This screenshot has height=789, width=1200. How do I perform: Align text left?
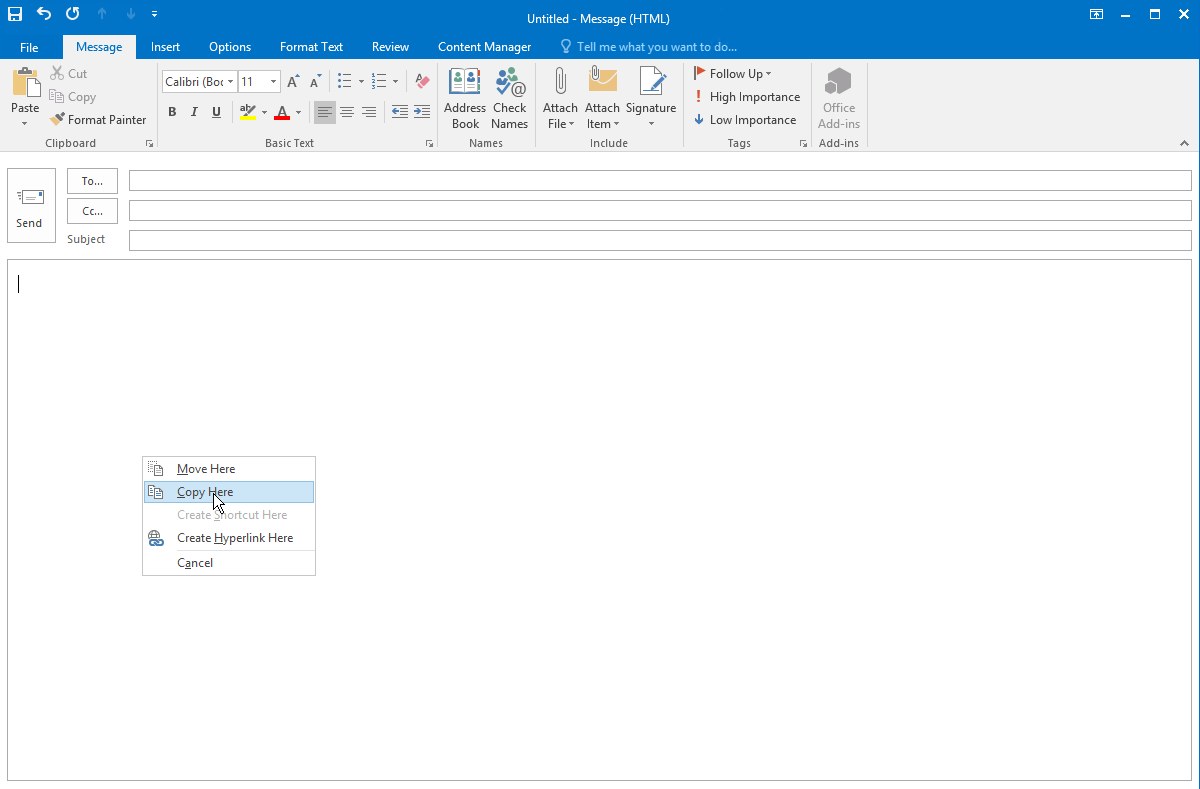[x=325, y=112]
